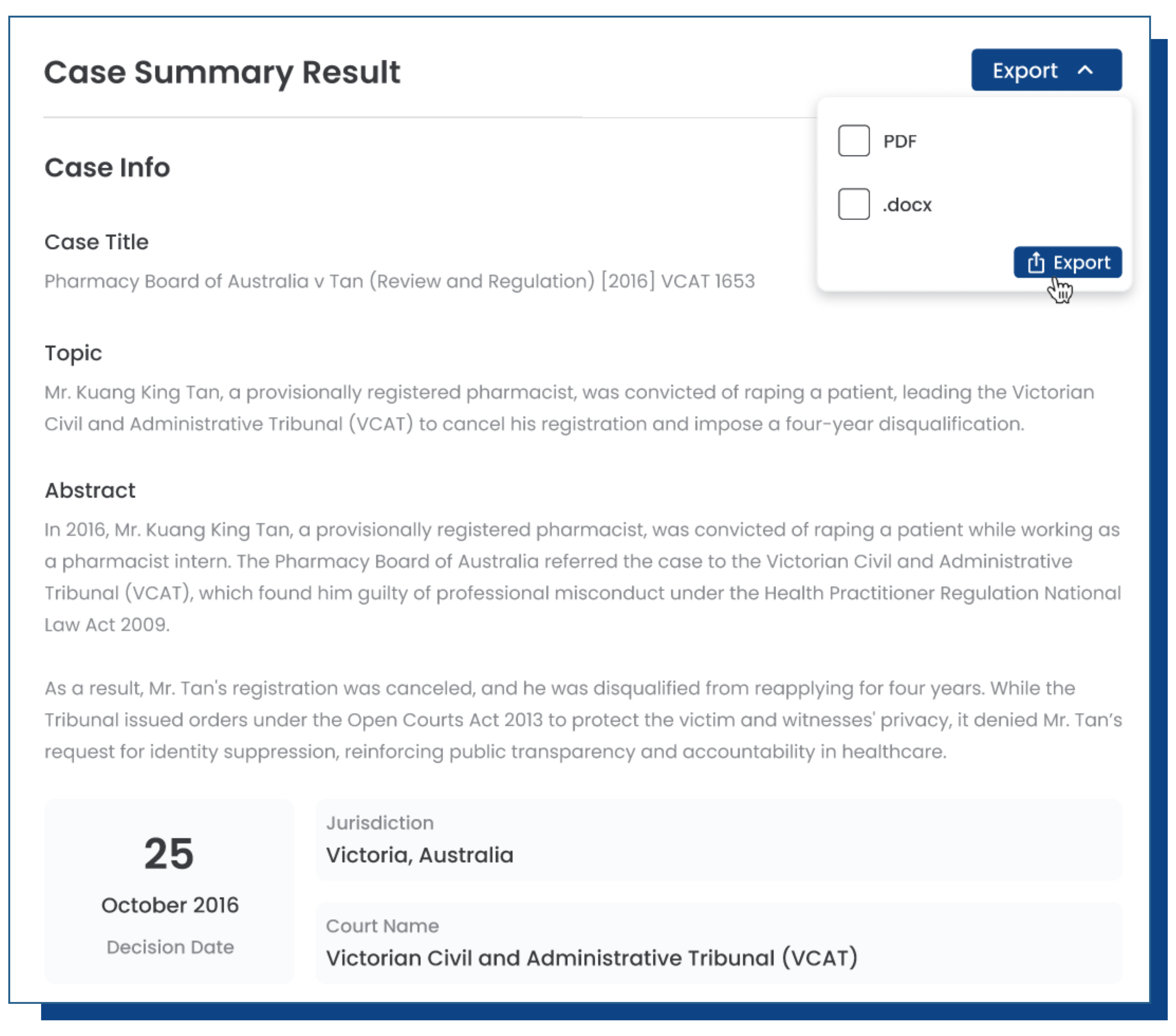Click the 'PDF' option label
This screenshot has width=1176, height=1036.
pos(899,142)
